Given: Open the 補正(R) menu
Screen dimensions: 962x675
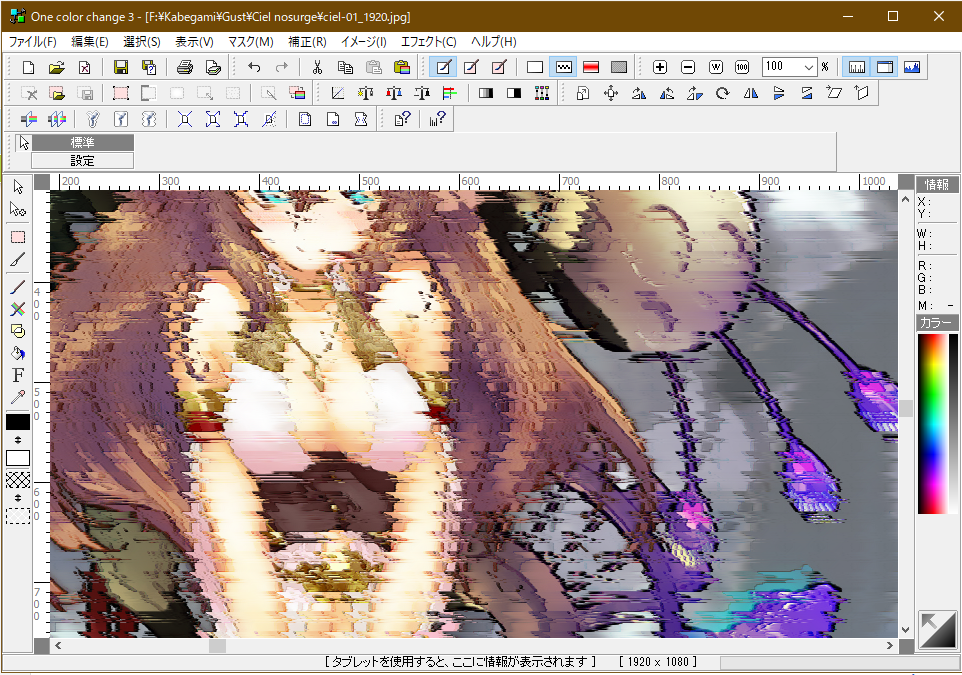Looking at the screenshot, I should click(x=307, y=42).
